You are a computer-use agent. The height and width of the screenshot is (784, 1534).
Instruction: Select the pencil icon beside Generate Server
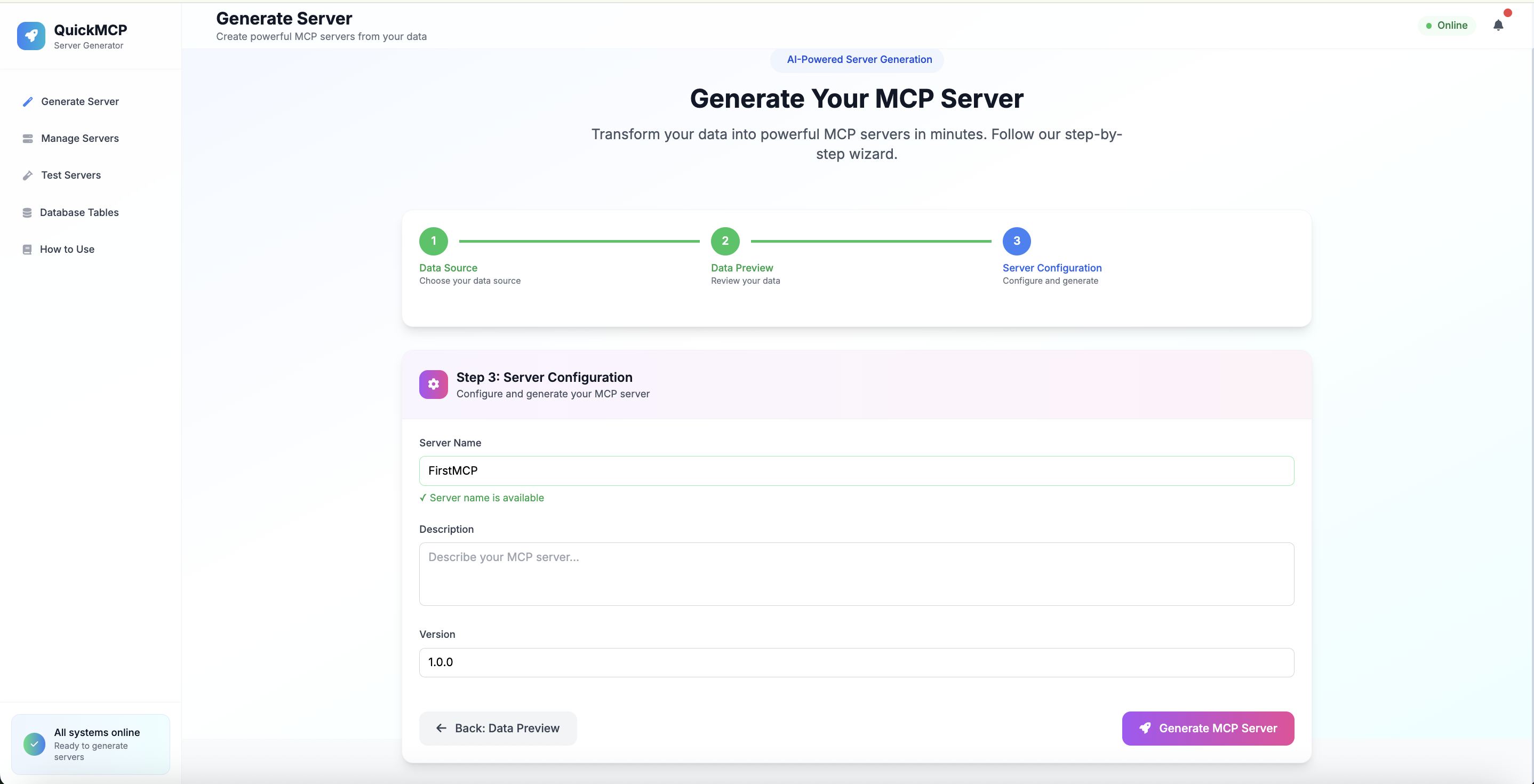click(27, 101)
